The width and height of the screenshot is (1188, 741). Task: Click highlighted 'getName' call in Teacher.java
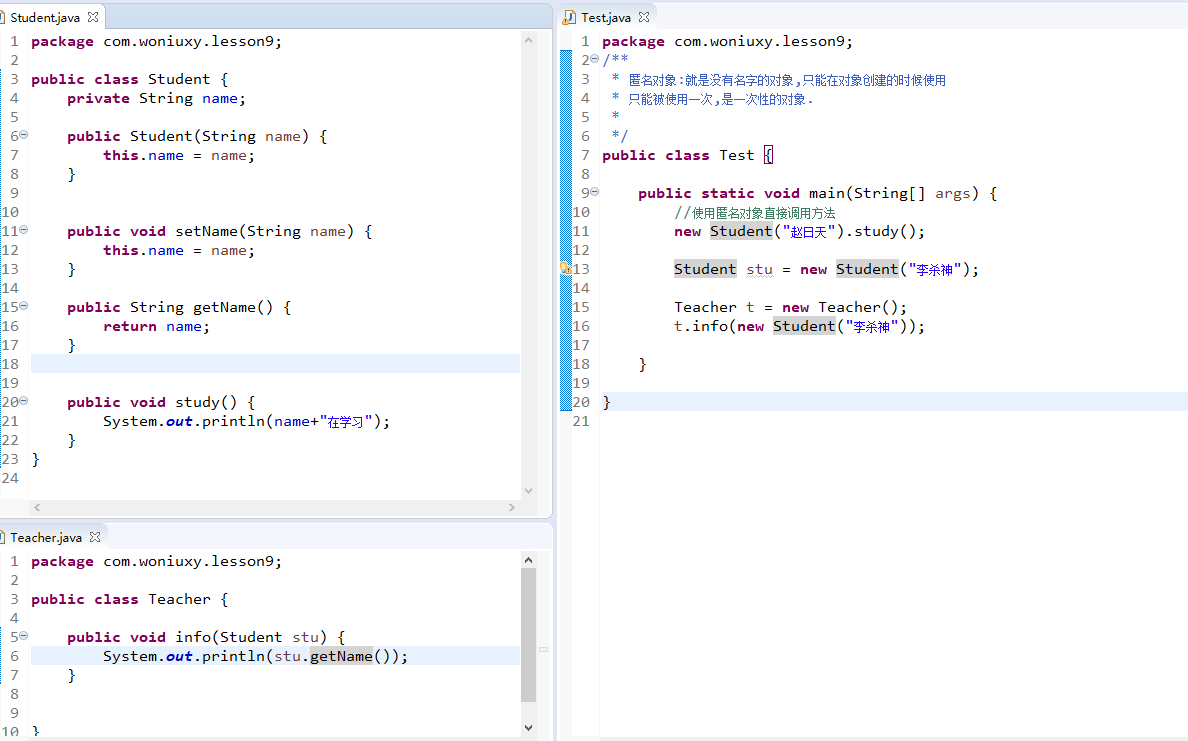(341, 656)
